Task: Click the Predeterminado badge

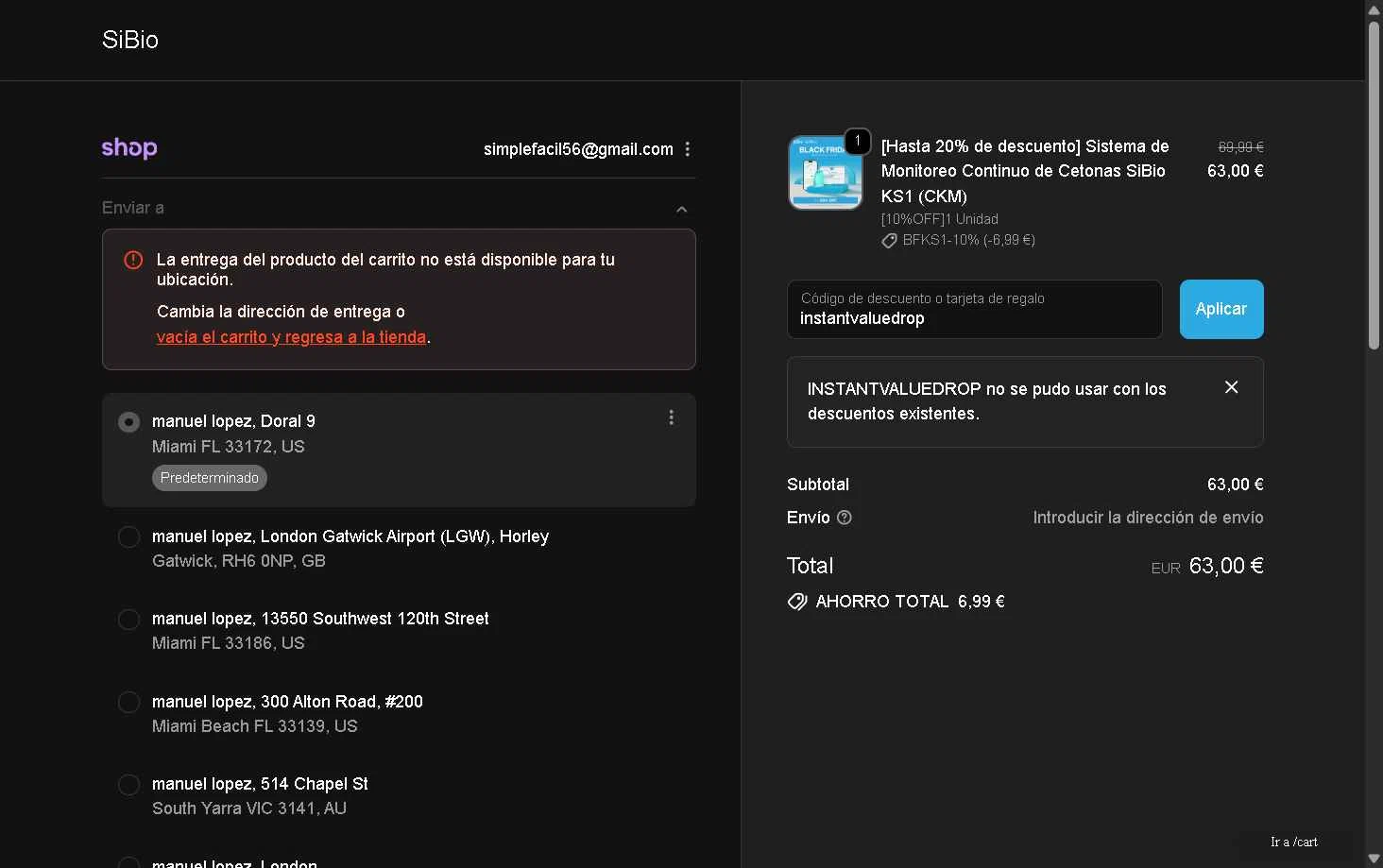Action: tap(210, 478)
